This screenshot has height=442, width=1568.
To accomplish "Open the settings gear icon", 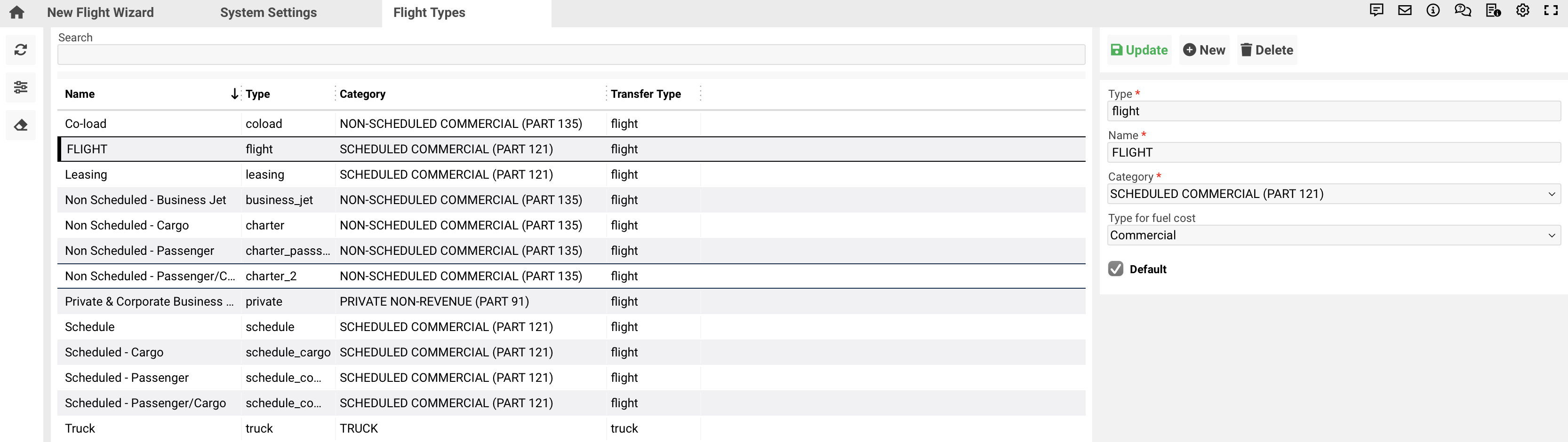I will click(x=1522, y=10).
